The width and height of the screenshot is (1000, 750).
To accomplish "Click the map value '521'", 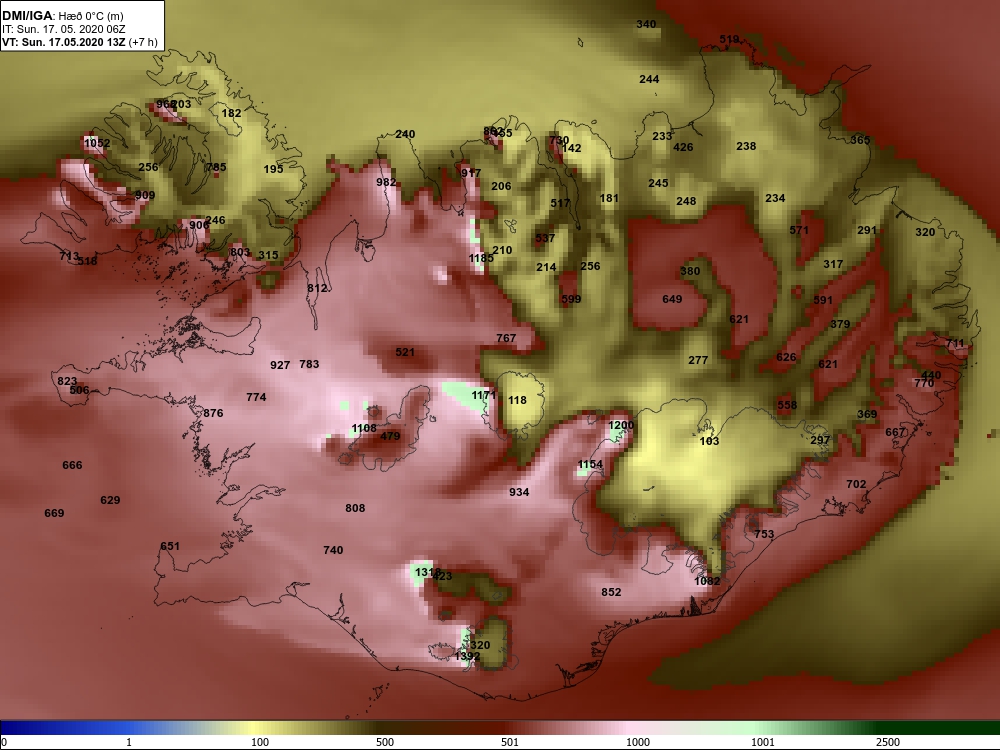I will tap(405, 352).
